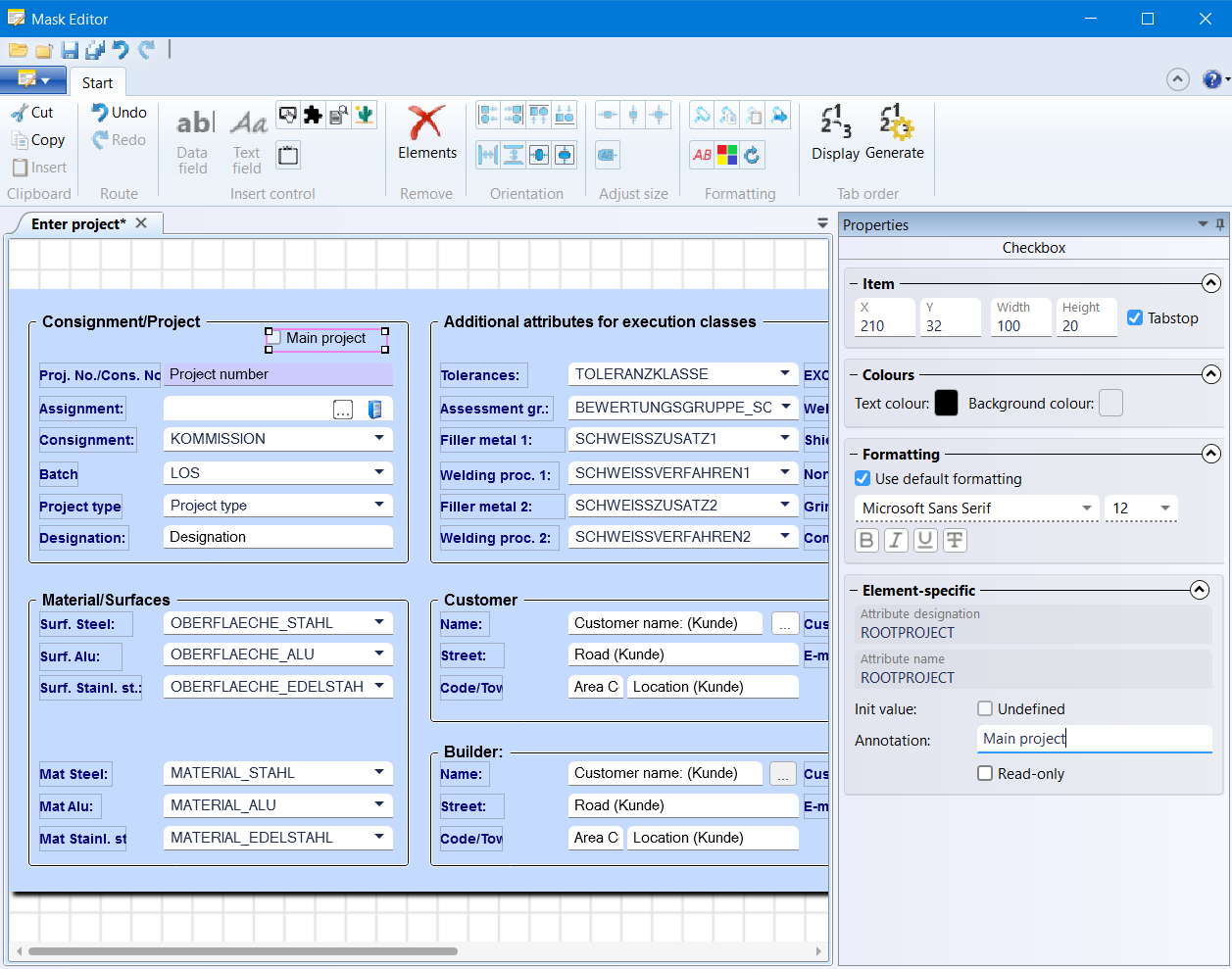Enable the Read-only checkbox
Viewport: 1232px width, 969px height.
[x=985, y=774]
